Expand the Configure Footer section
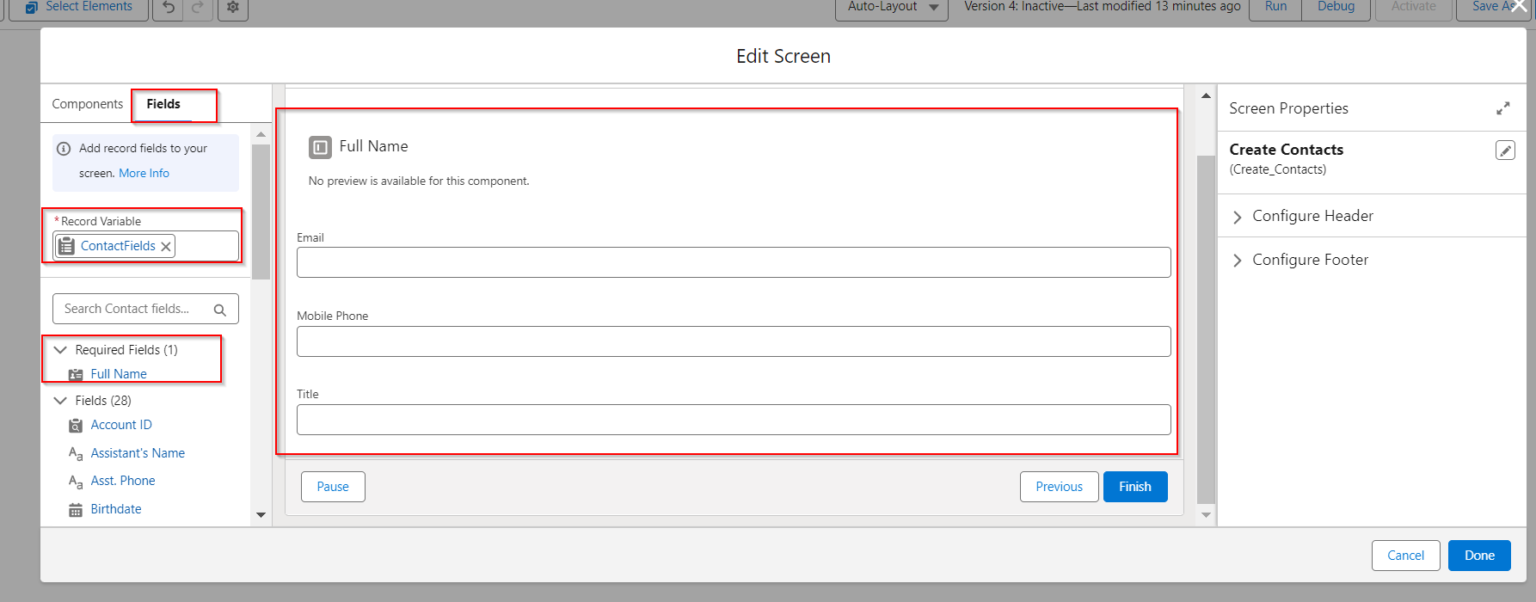Image resolution: width=1536 pixels, height=602 pixels. coord(1237,259)
